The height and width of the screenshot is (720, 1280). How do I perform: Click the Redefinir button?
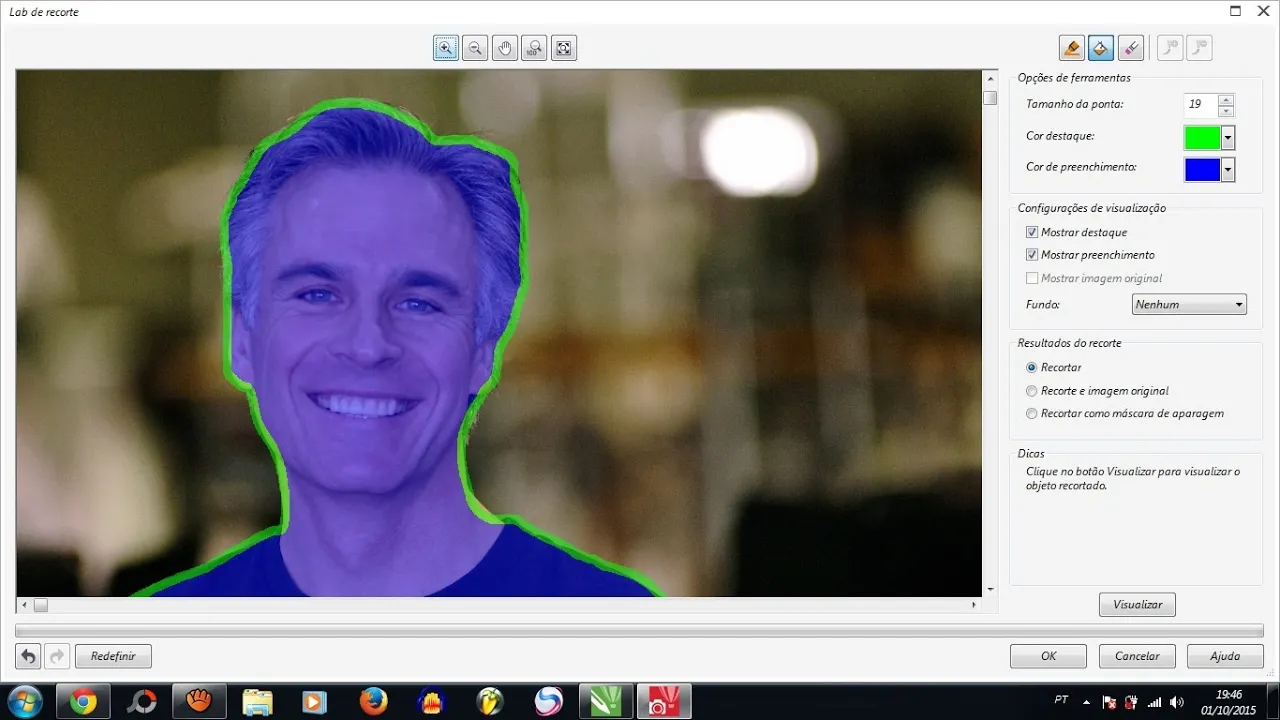point(113,656)
